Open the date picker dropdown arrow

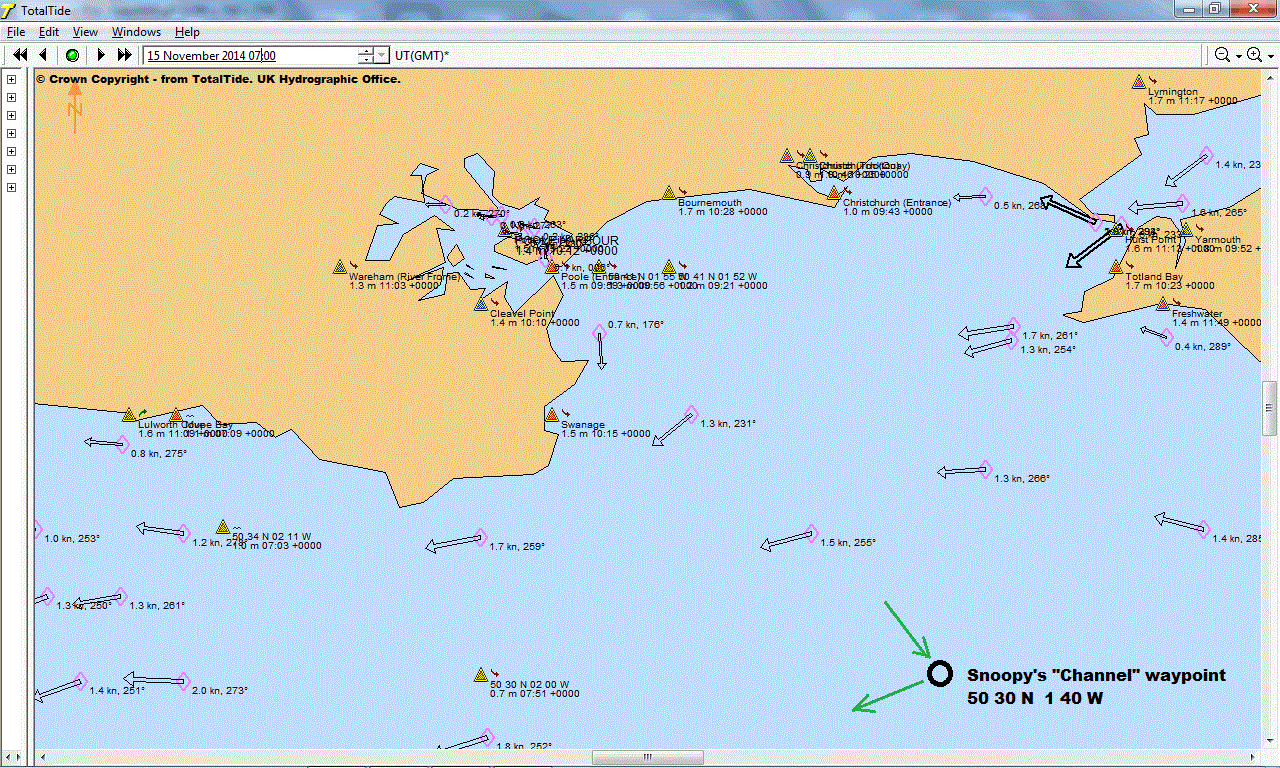pos(382,56)
